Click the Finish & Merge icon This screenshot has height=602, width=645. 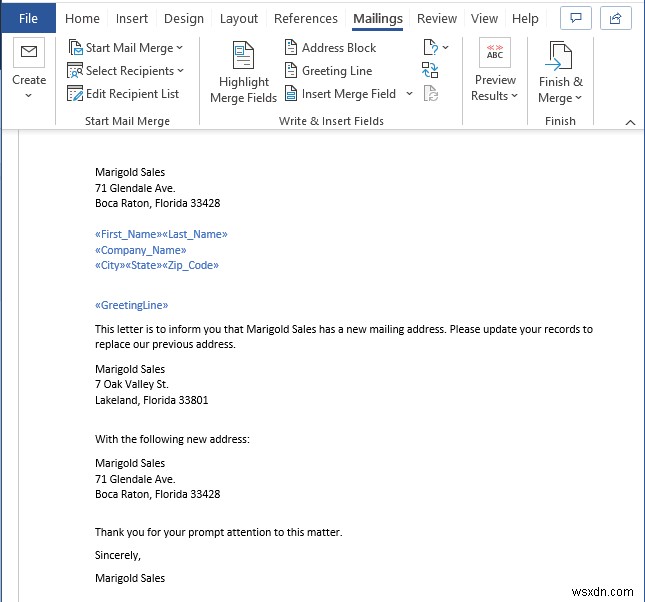559,55
